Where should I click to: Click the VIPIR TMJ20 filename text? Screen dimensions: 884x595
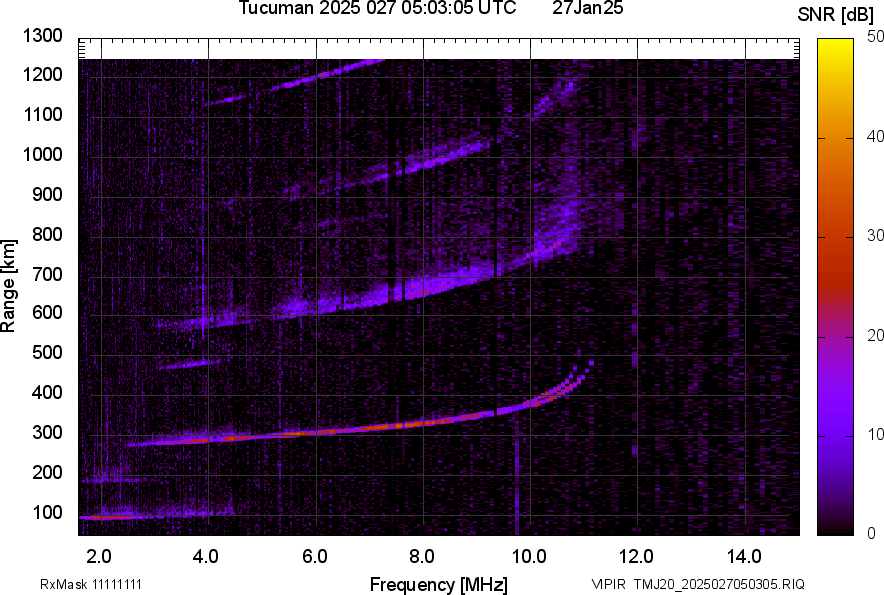coord(697,584)
